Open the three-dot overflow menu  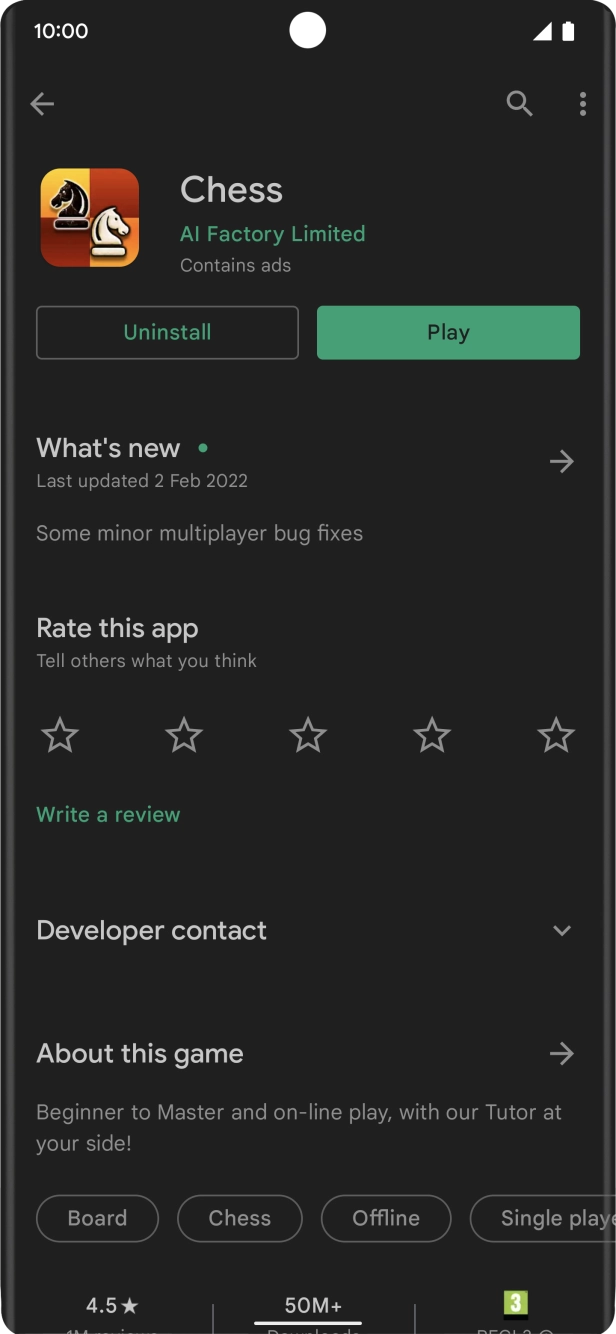582,104
